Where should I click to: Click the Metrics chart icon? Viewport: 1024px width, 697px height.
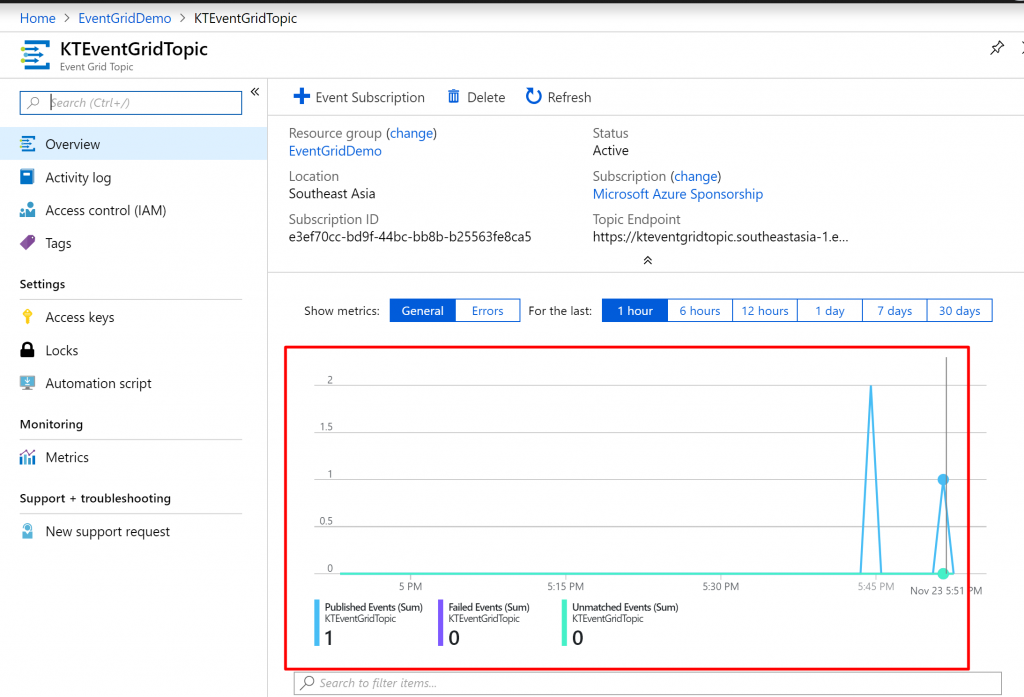[x=27, y=457]
